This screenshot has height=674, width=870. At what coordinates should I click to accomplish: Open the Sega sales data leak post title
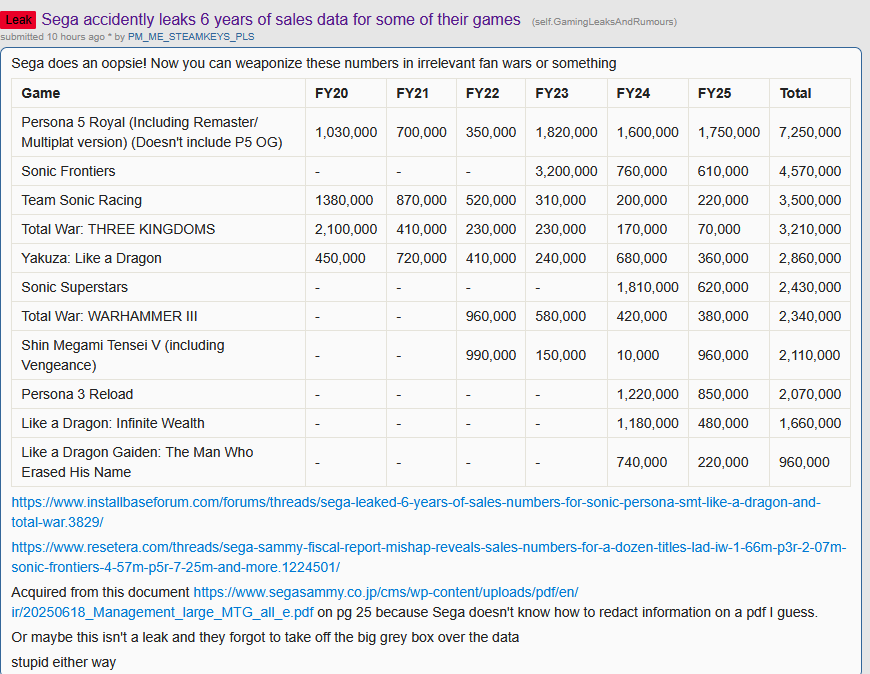[x=281, y=19]
